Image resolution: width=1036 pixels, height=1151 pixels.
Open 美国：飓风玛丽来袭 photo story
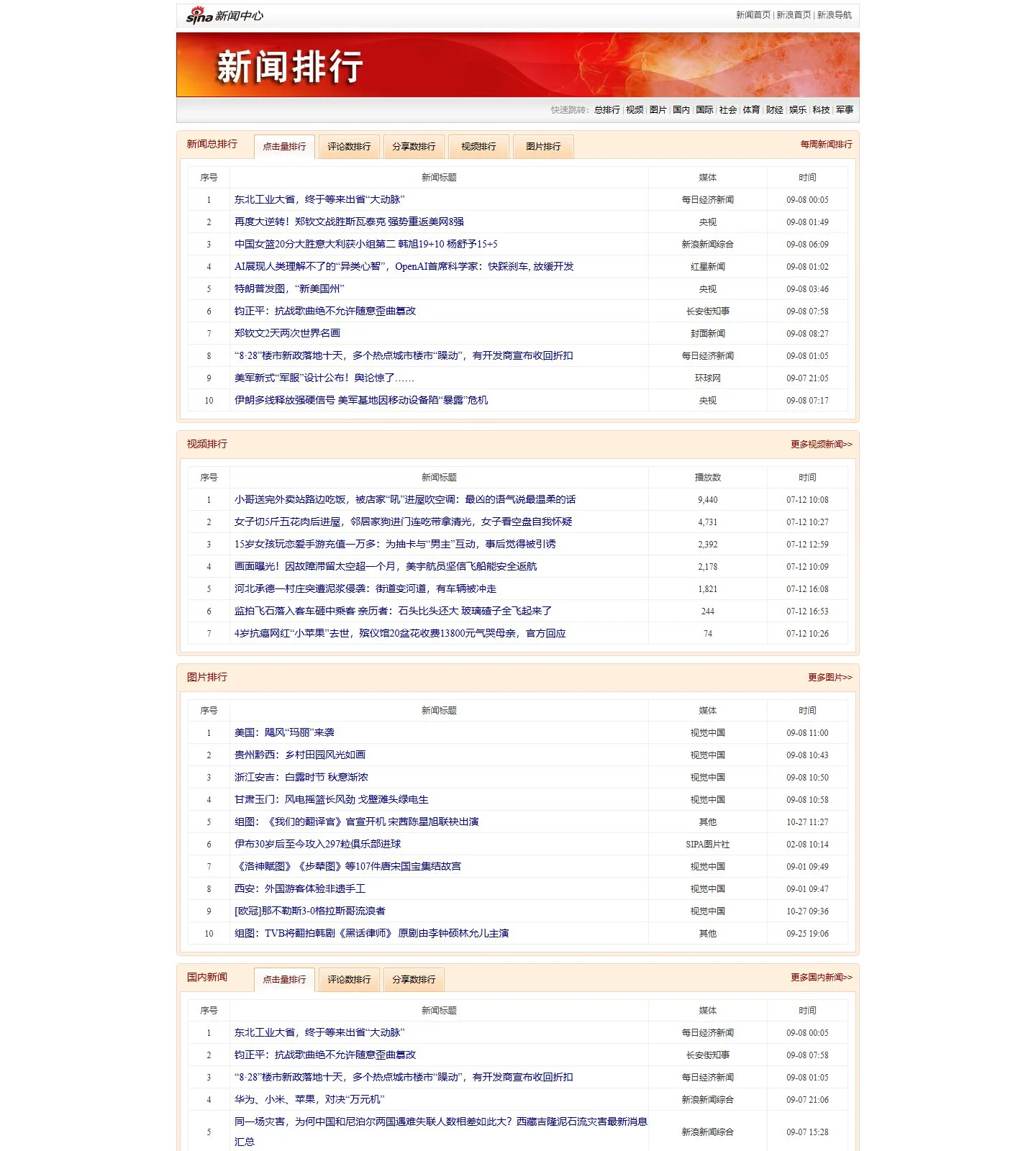(x=284, y=732)
